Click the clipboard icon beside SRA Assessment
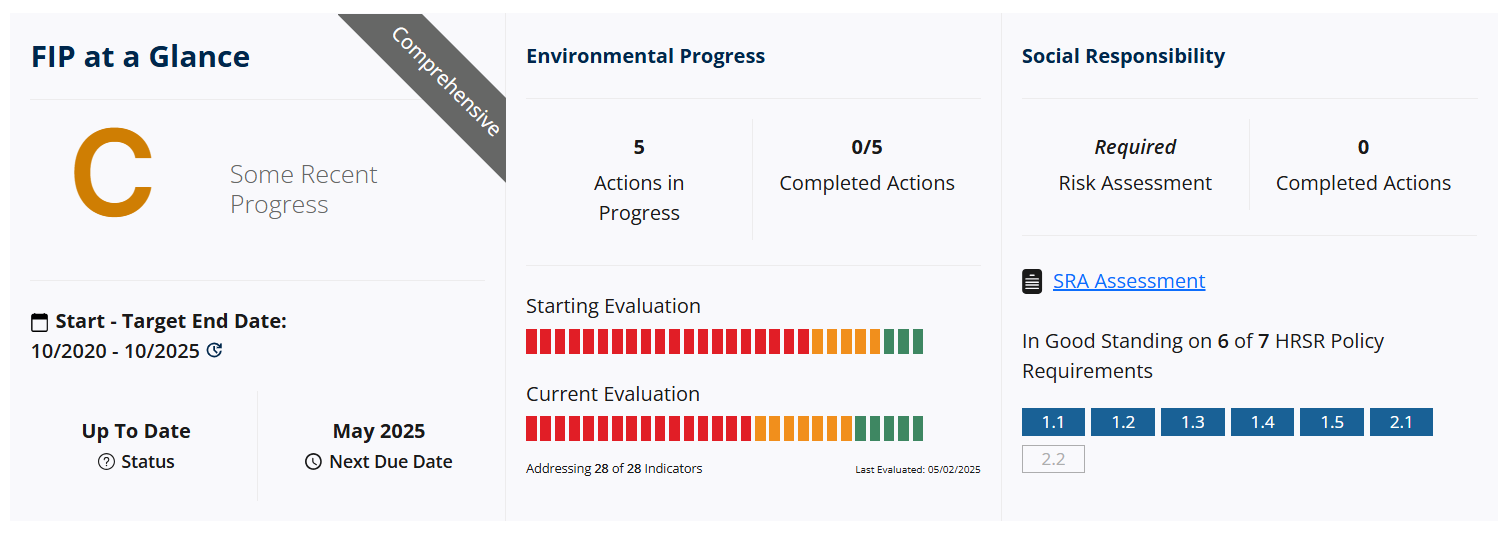Viewport: 1506px width, 533px height. (1032, 281)
